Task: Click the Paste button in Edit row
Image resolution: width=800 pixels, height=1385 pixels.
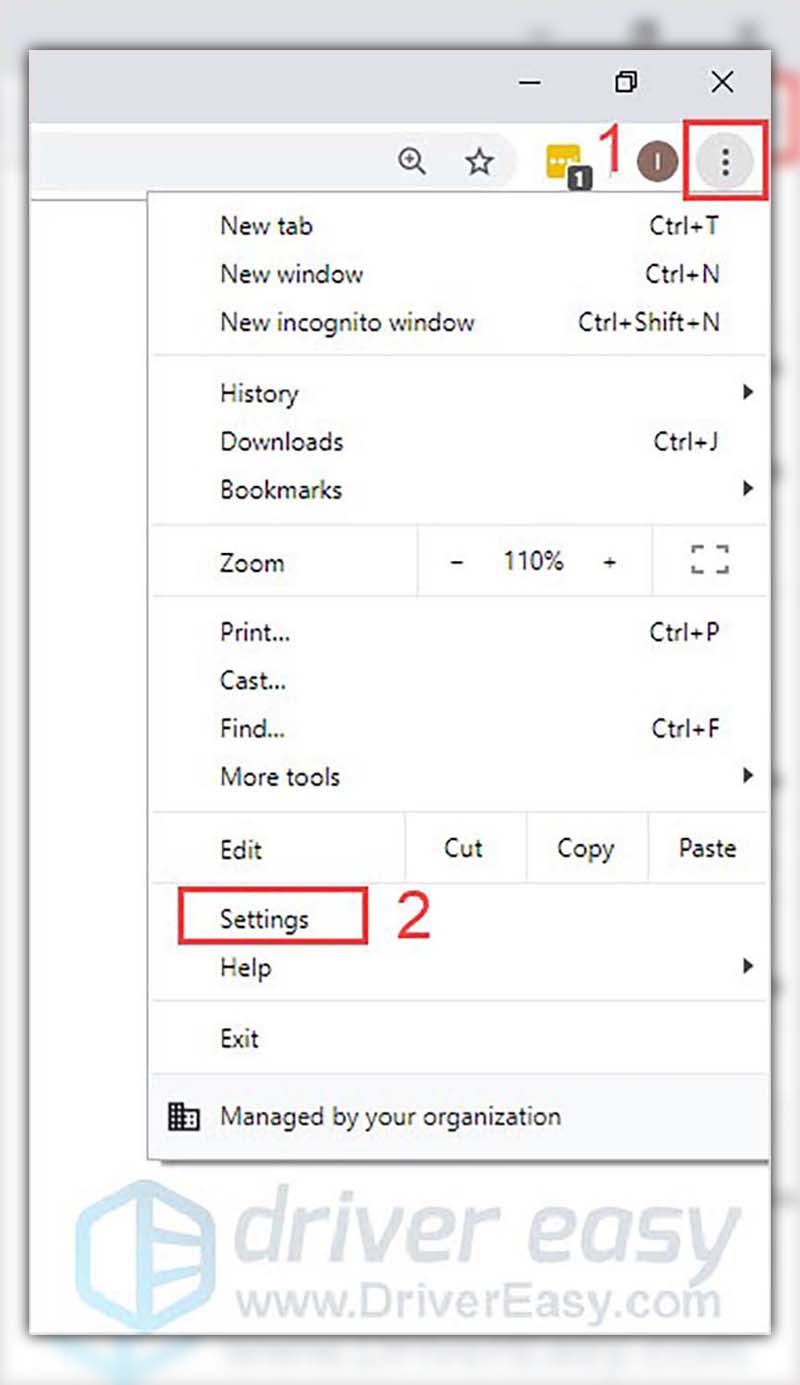Action: coord(708,848)
